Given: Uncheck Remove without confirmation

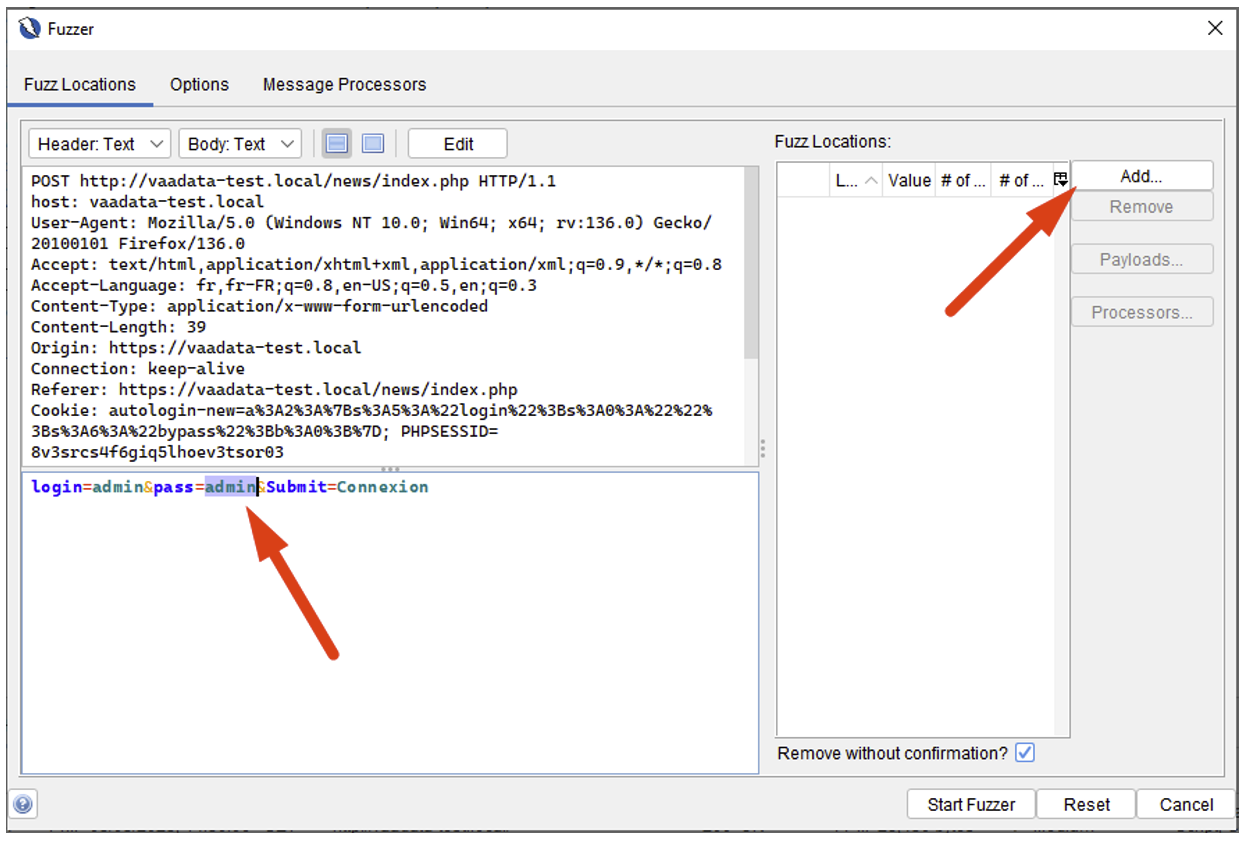Looking at the screenshot, I should click(x=1024, y=753).
